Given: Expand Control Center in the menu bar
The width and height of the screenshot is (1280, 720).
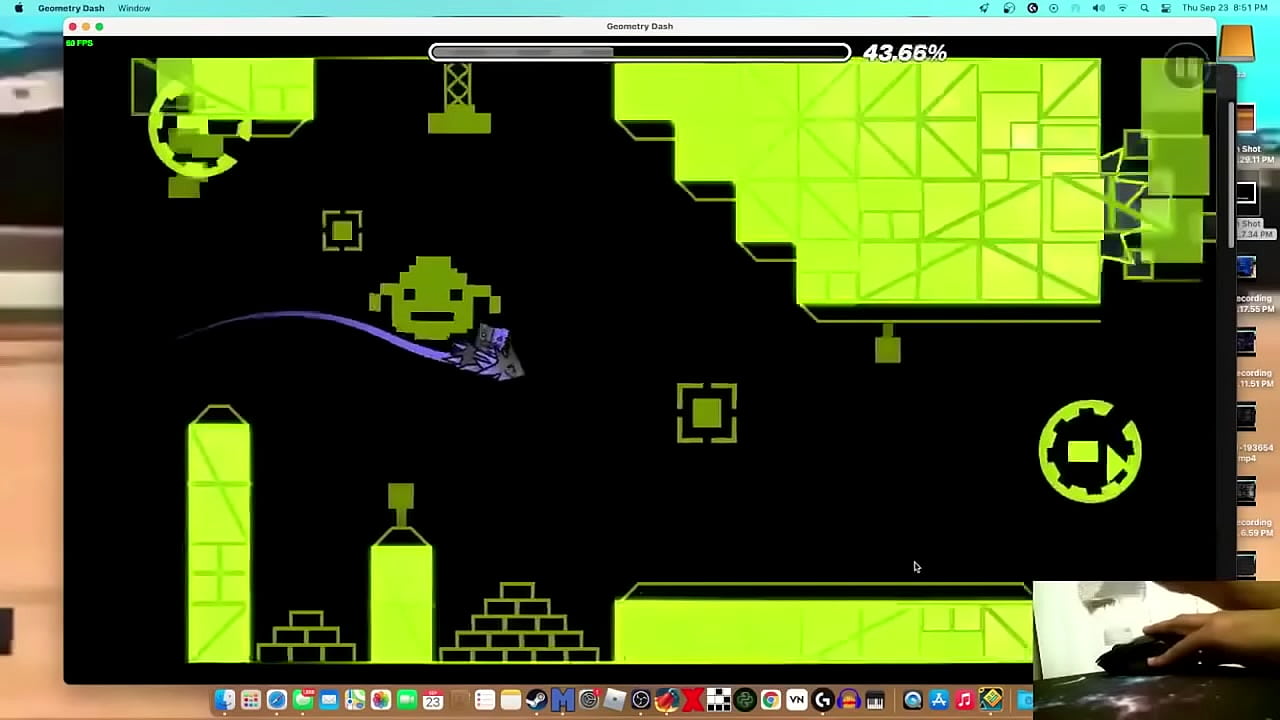Looking at the screenshot, I should (1166, 8).
